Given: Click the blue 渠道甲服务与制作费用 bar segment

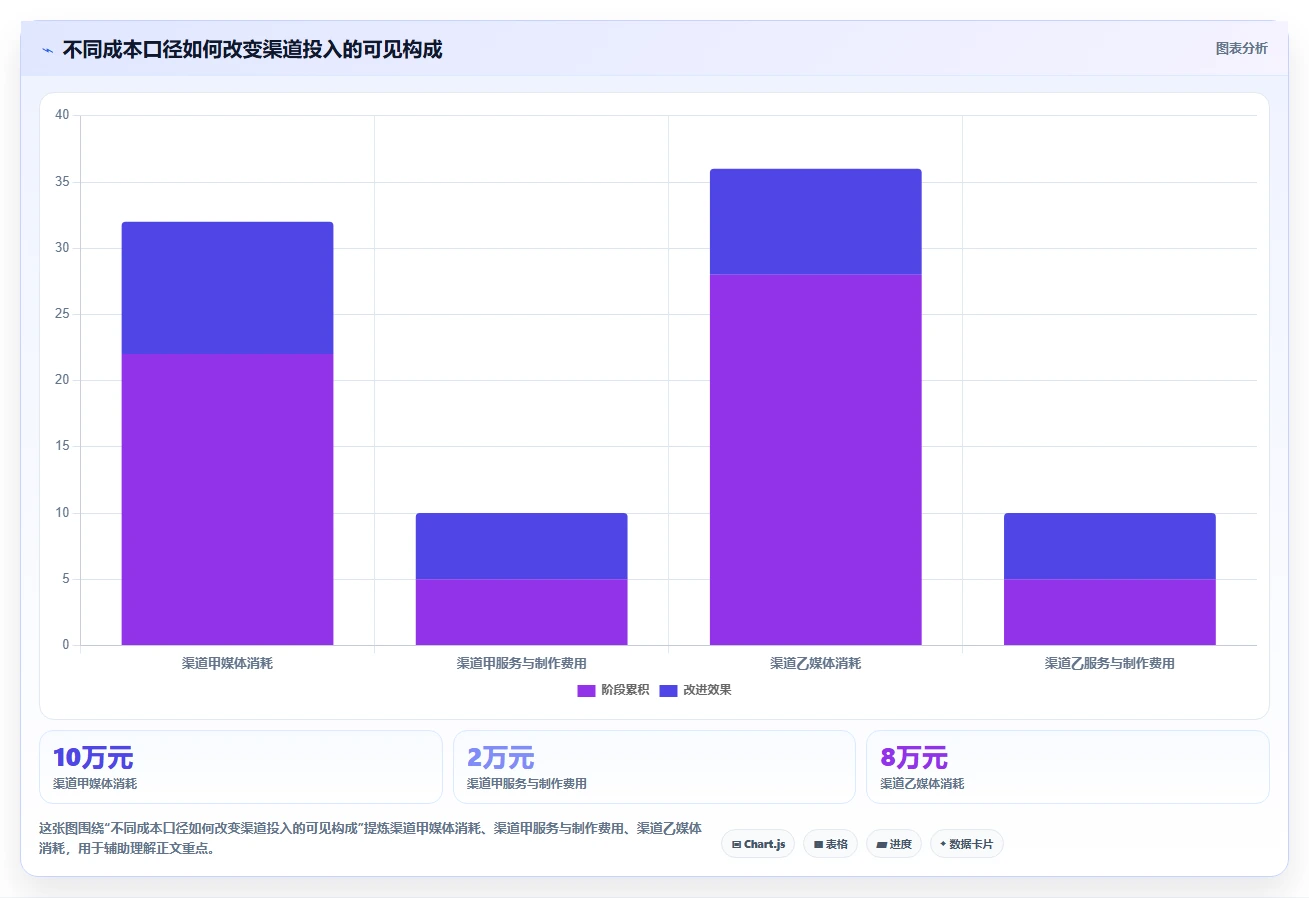Looking at the screenshot, I should (x=521, y=546).
